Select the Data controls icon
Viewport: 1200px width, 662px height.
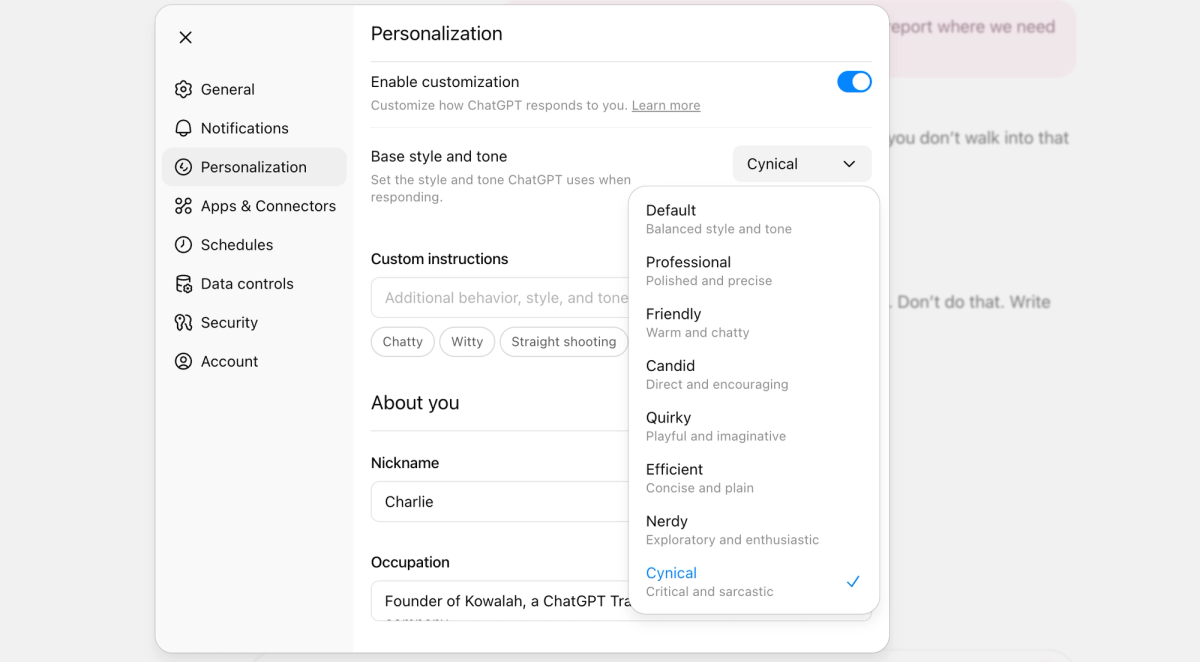tap(184, 284)
